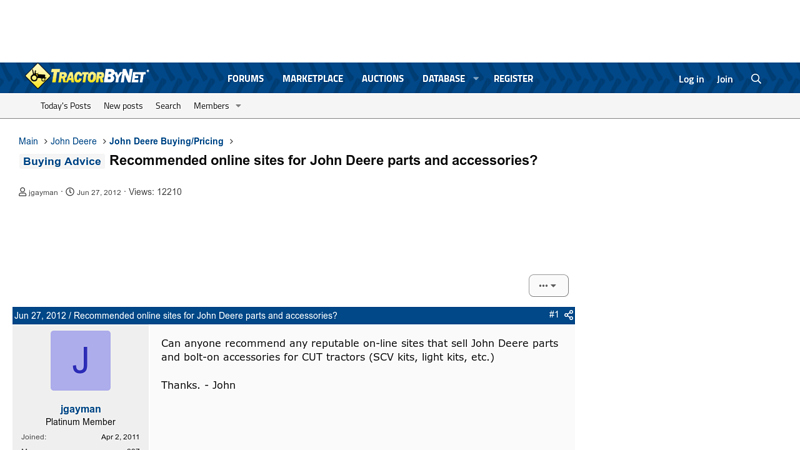Screen dimensions: 800x450
Task: Go to John Deere breadcrumb
Action: [73, 141]
